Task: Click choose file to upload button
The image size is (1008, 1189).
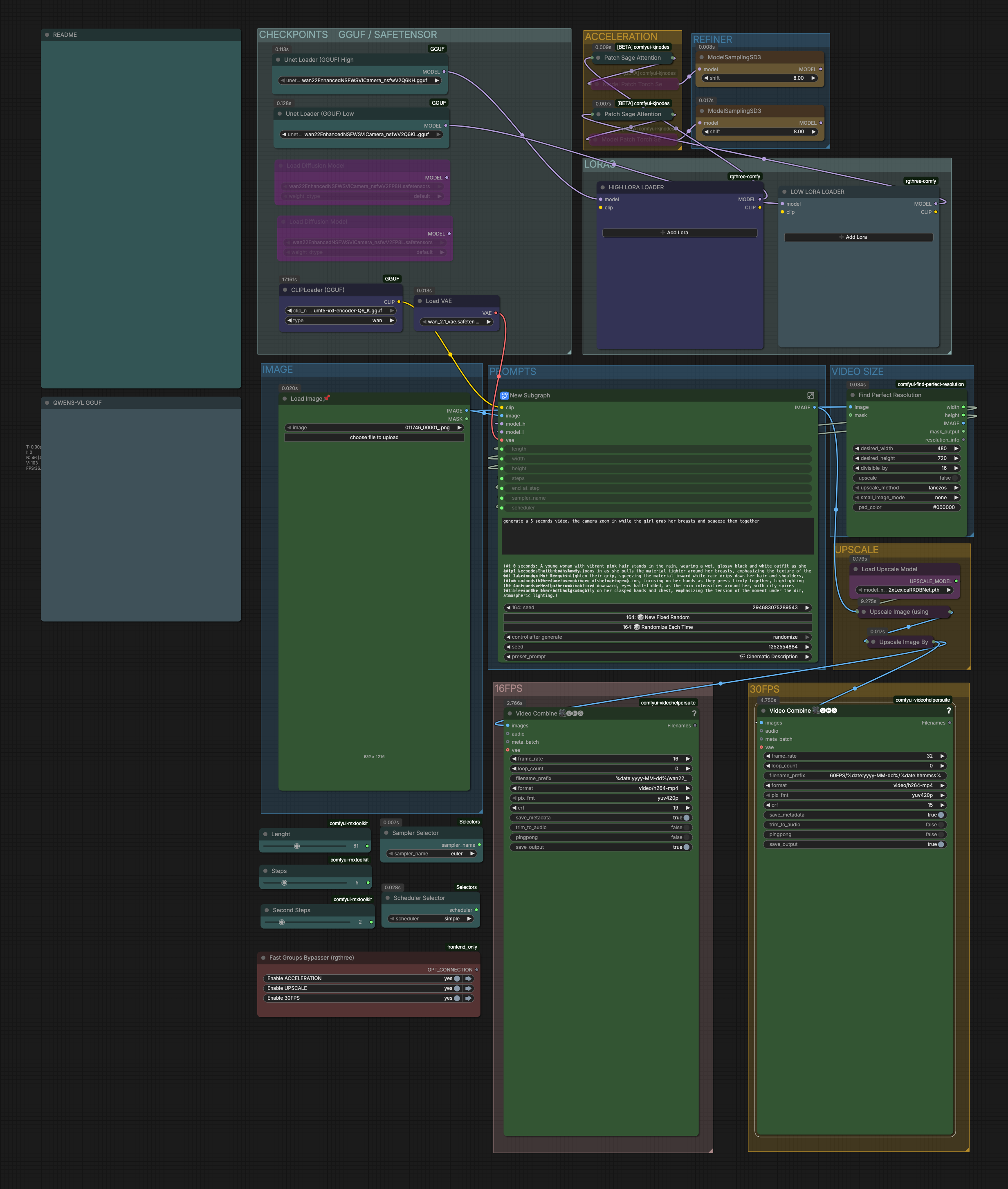Action: (374, 437)
